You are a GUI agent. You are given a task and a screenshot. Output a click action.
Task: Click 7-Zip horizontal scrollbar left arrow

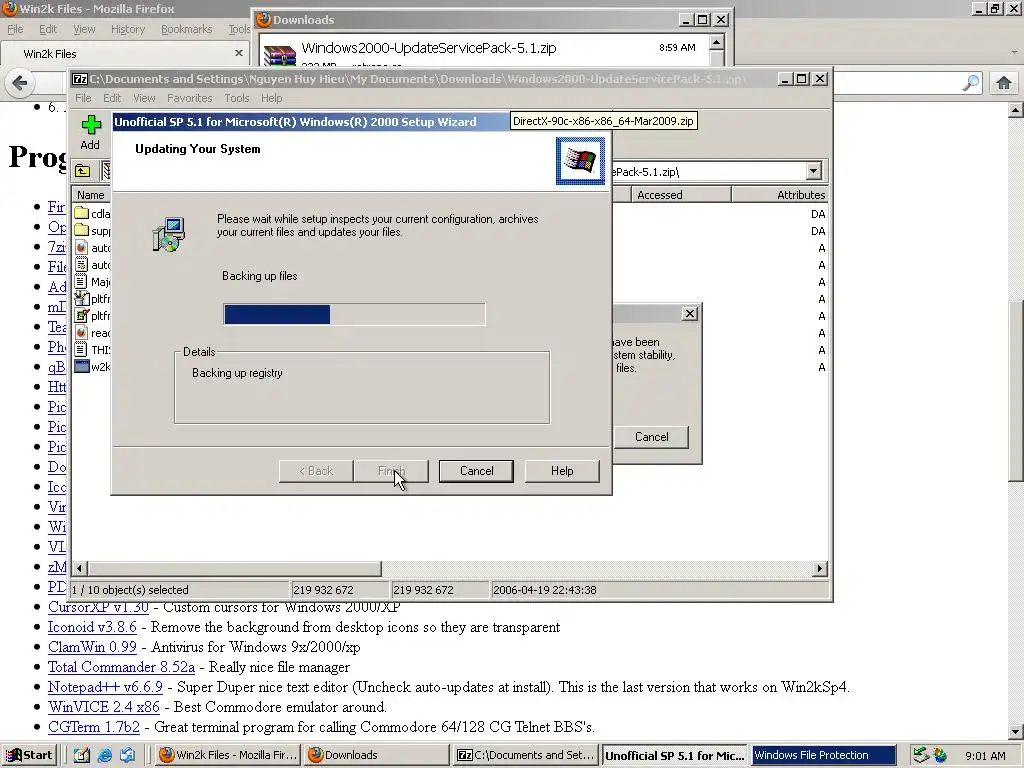point(80,569)
